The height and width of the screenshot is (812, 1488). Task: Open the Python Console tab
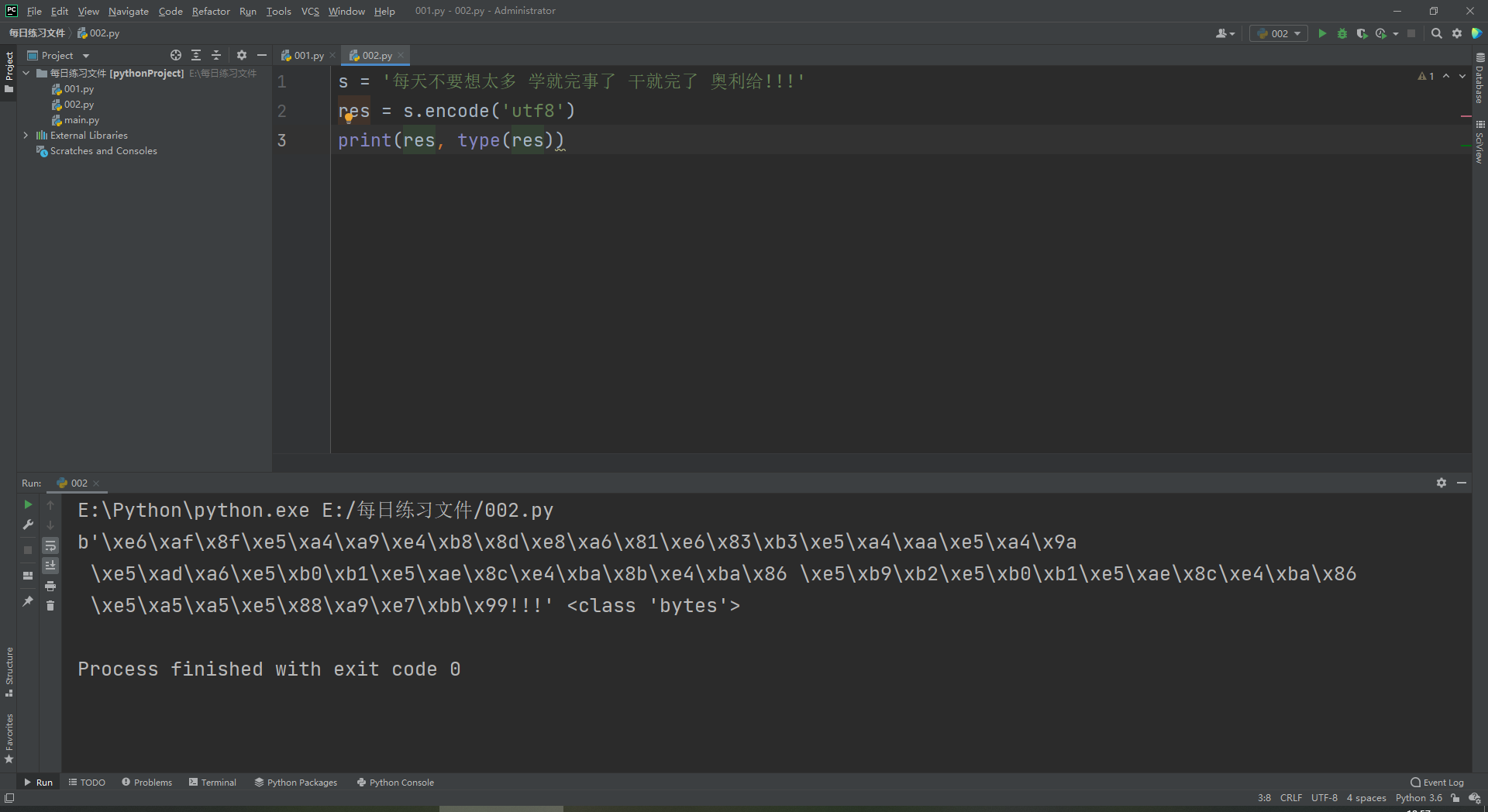[395, 783]
